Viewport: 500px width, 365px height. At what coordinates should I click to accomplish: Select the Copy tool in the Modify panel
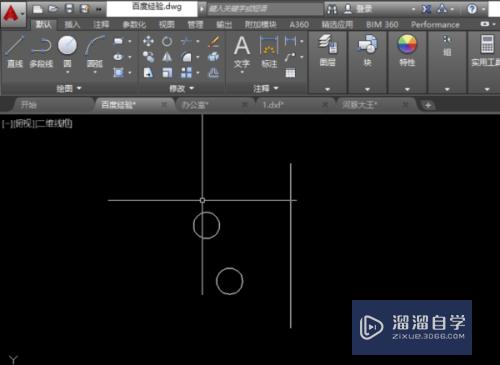pos(148,57)
